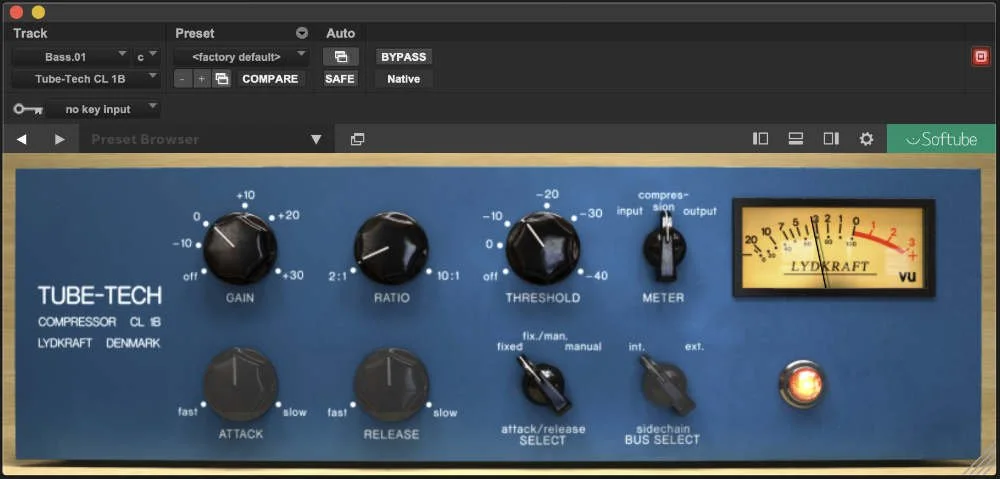This screenshot has height=479, width=1000.
Task: Open the Tube-Tech CL 1B plugin selector
Action: [85, 79]
